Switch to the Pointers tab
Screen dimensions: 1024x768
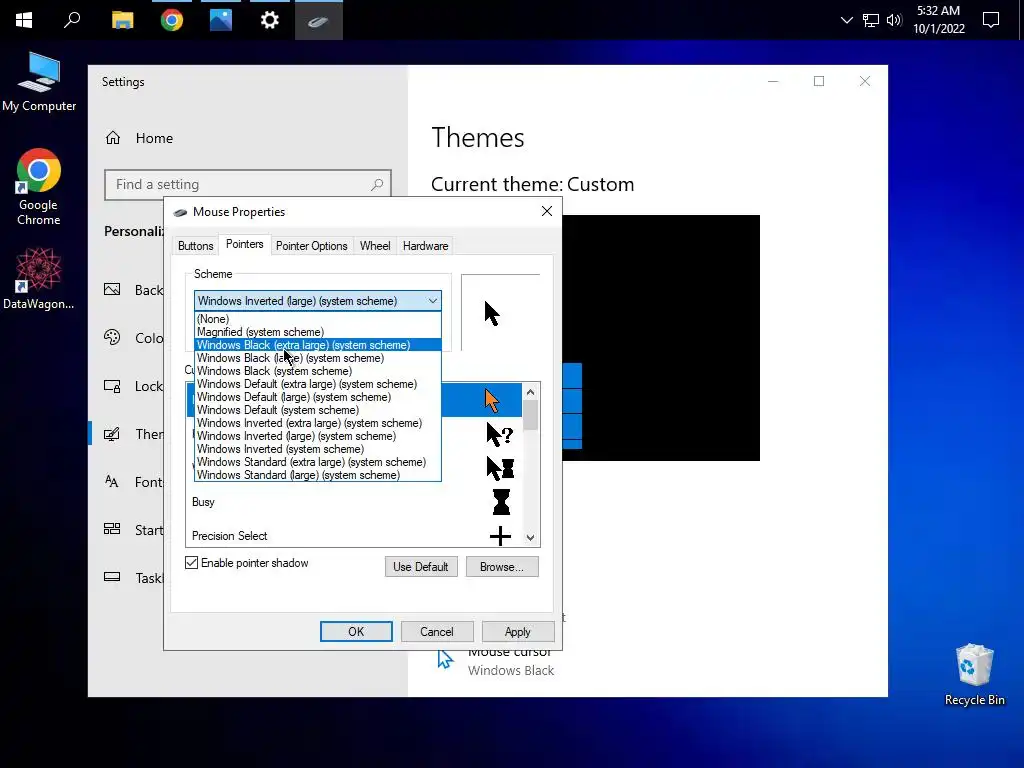point(244,244)
